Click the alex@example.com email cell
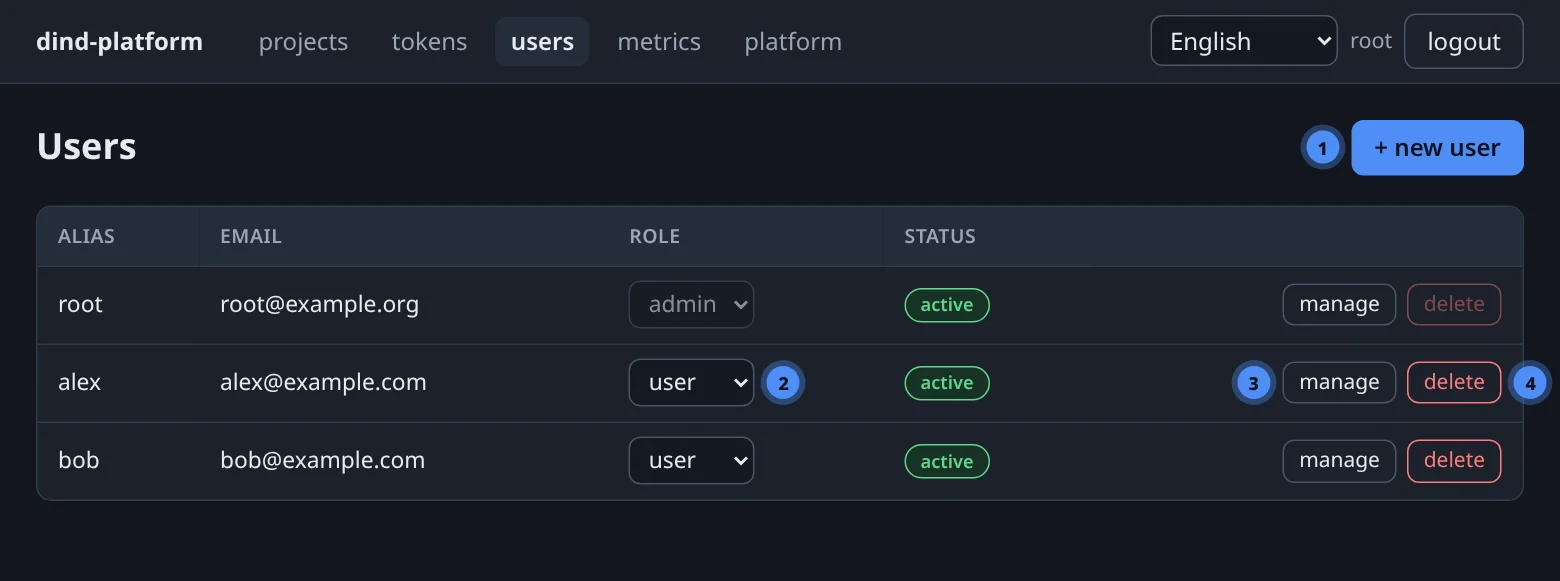This screenshot has width=1560, height=581. point(323,382)
